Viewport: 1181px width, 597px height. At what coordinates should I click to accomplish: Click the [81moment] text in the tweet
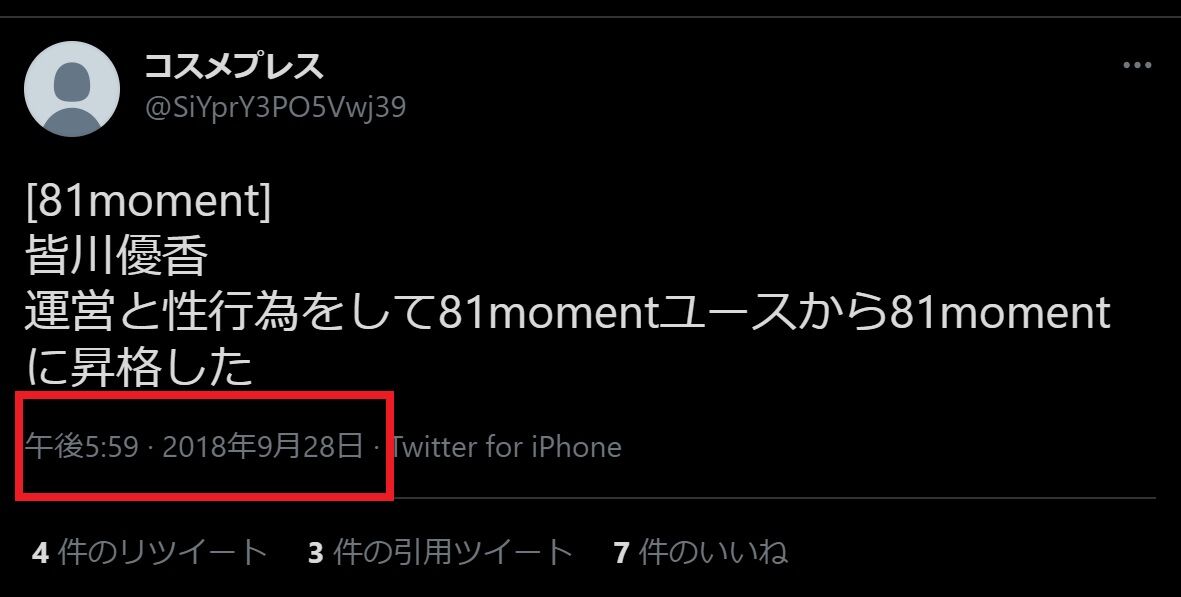(148, 202)
